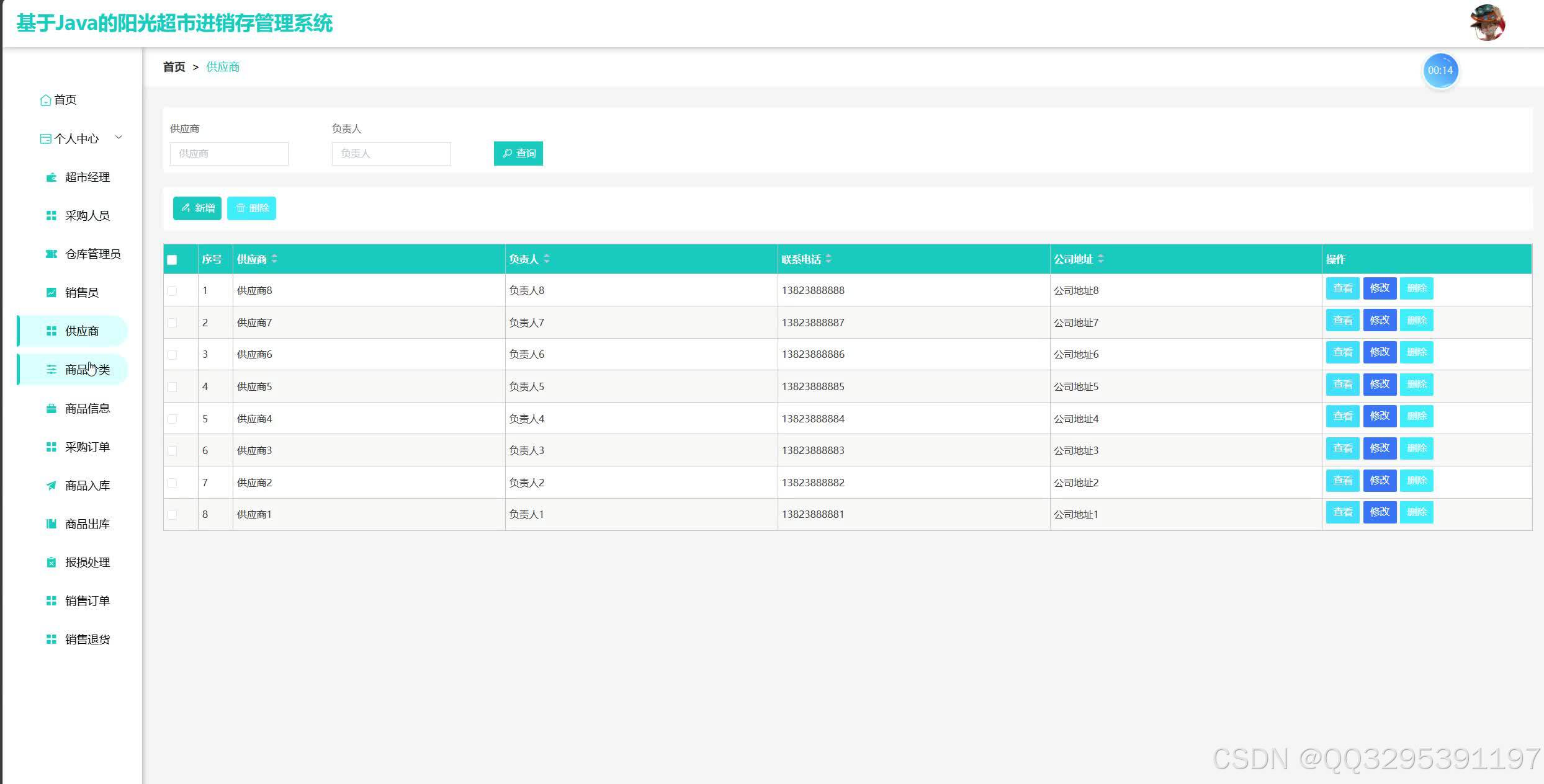Image resolution: width=1544 pixels, height=784 pixels.
Task: Toggle the select-all checkbox in table header
Action: (172, 260)
